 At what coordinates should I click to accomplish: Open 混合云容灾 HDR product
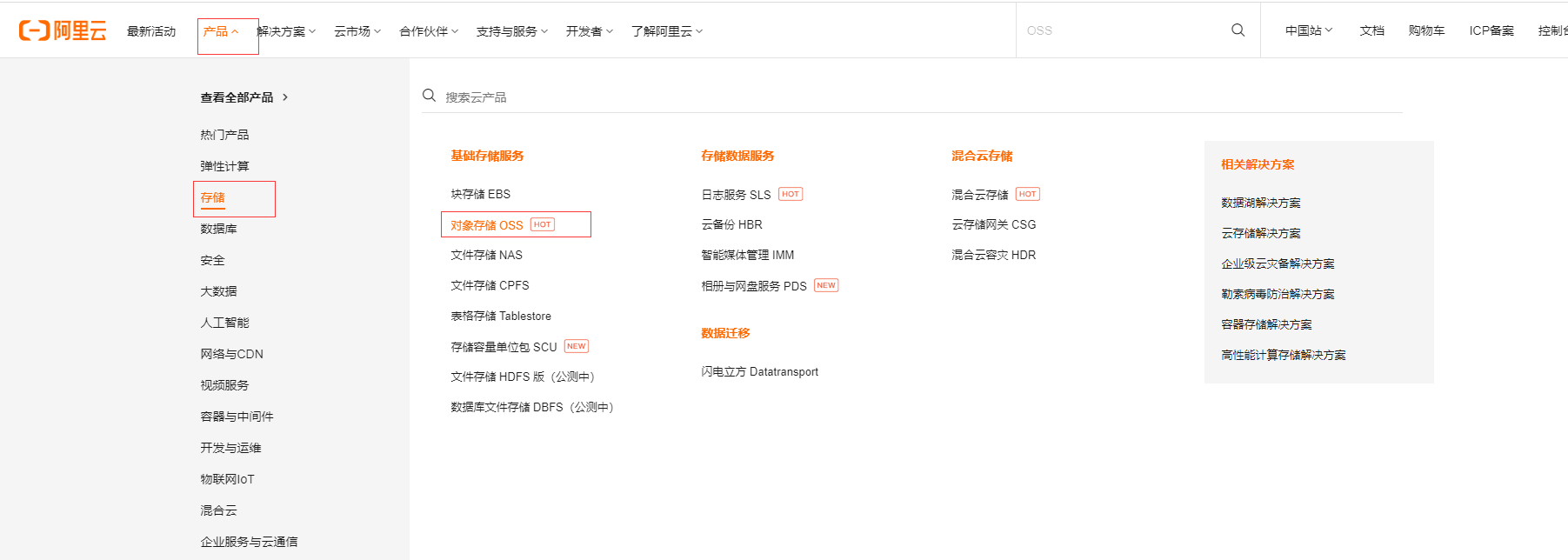[994, 255]
